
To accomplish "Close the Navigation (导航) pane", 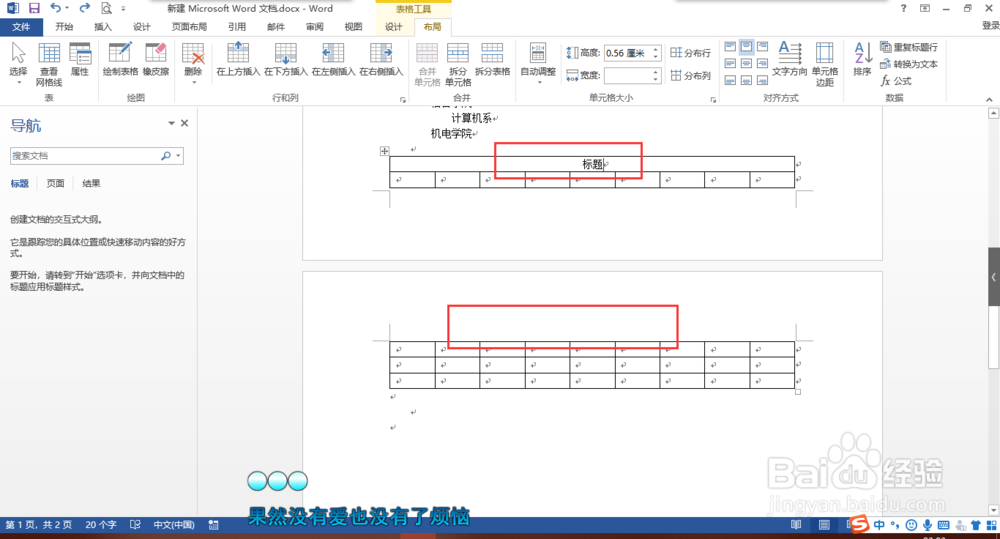I will 184,123.
